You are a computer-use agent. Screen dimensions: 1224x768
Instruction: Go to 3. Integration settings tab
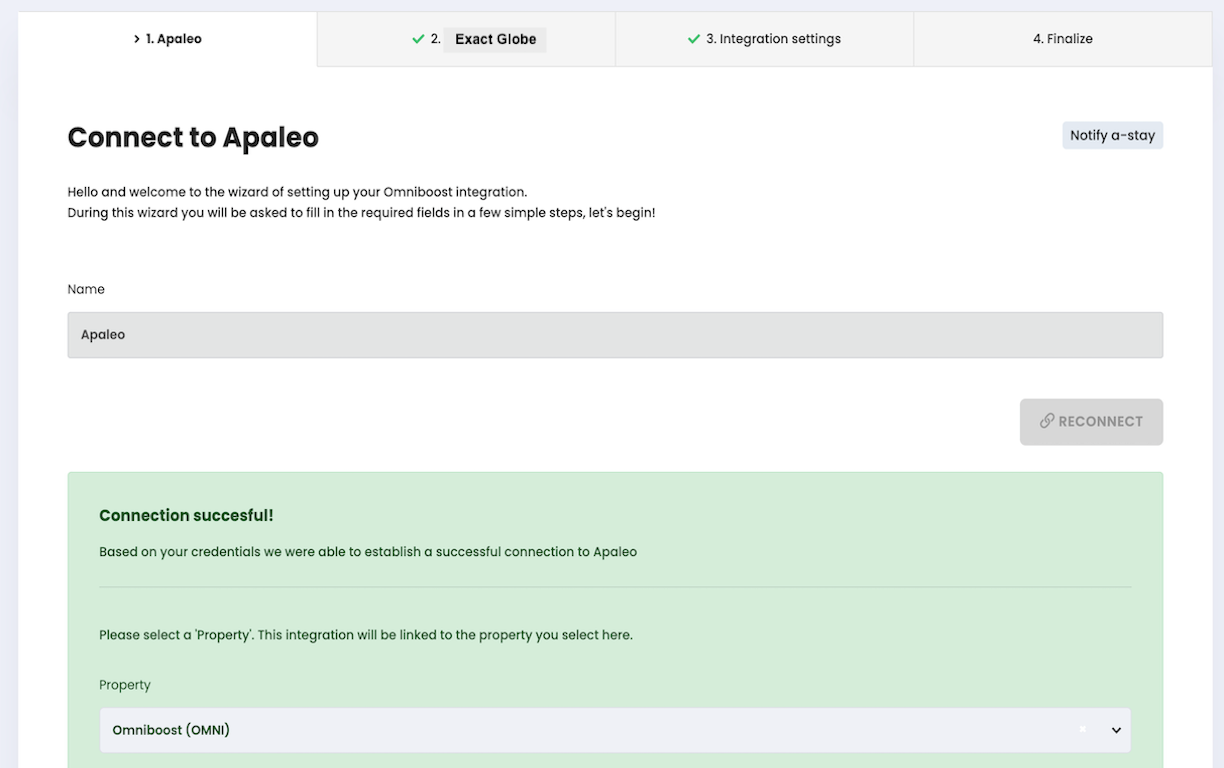pyautogui.click(x=764, y=39)
